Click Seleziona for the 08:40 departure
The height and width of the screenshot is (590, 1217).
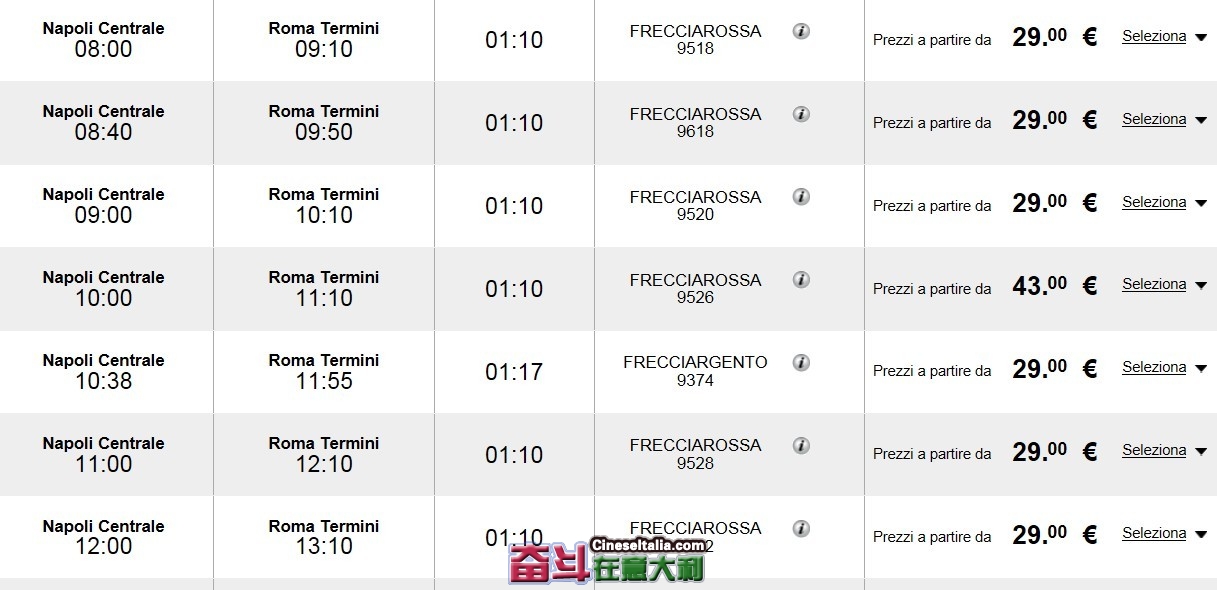pyautogui.click(x=1154, y=119)
